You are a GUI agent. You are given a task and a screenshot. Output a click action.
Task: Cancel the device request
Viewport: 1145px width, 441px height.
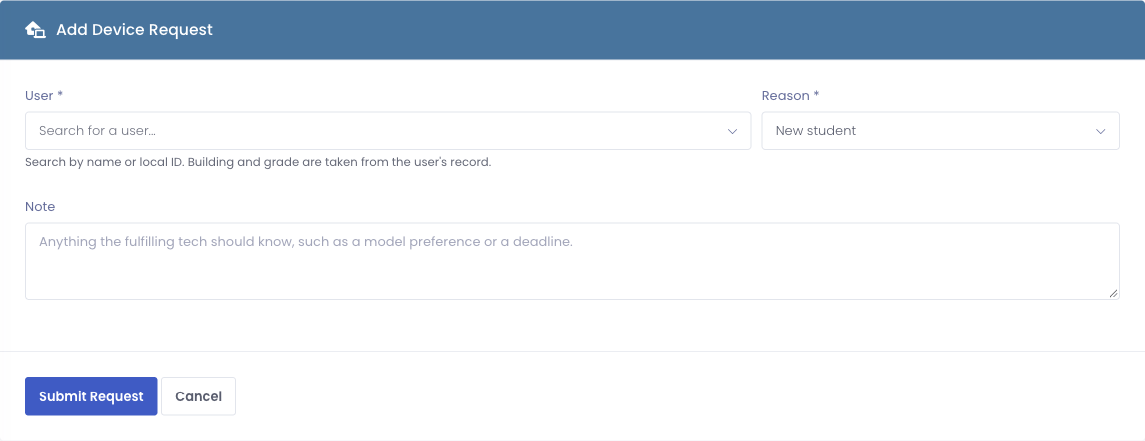click(199, 396)
